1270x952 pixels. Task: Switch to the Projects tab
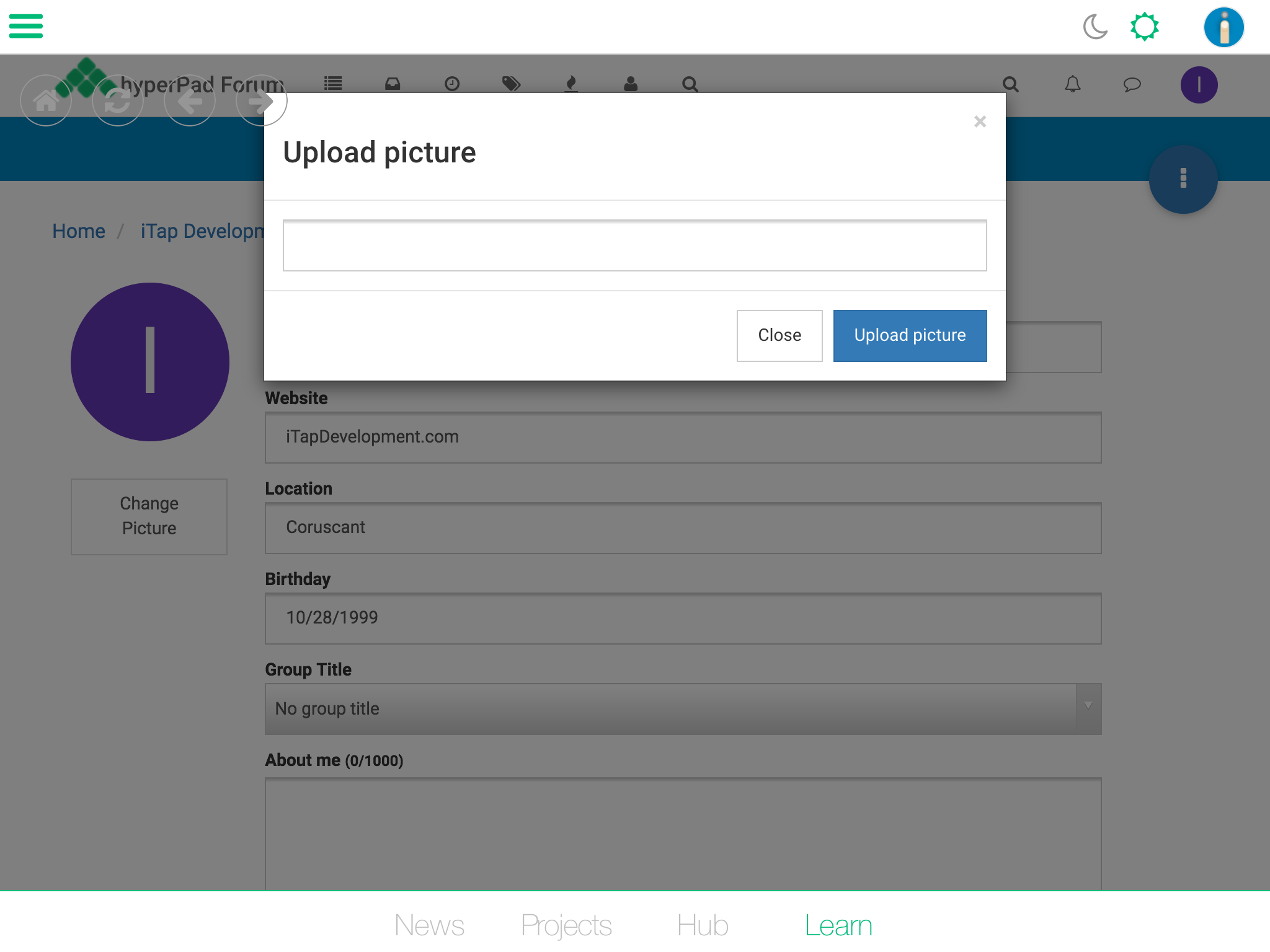pos(566,925)
